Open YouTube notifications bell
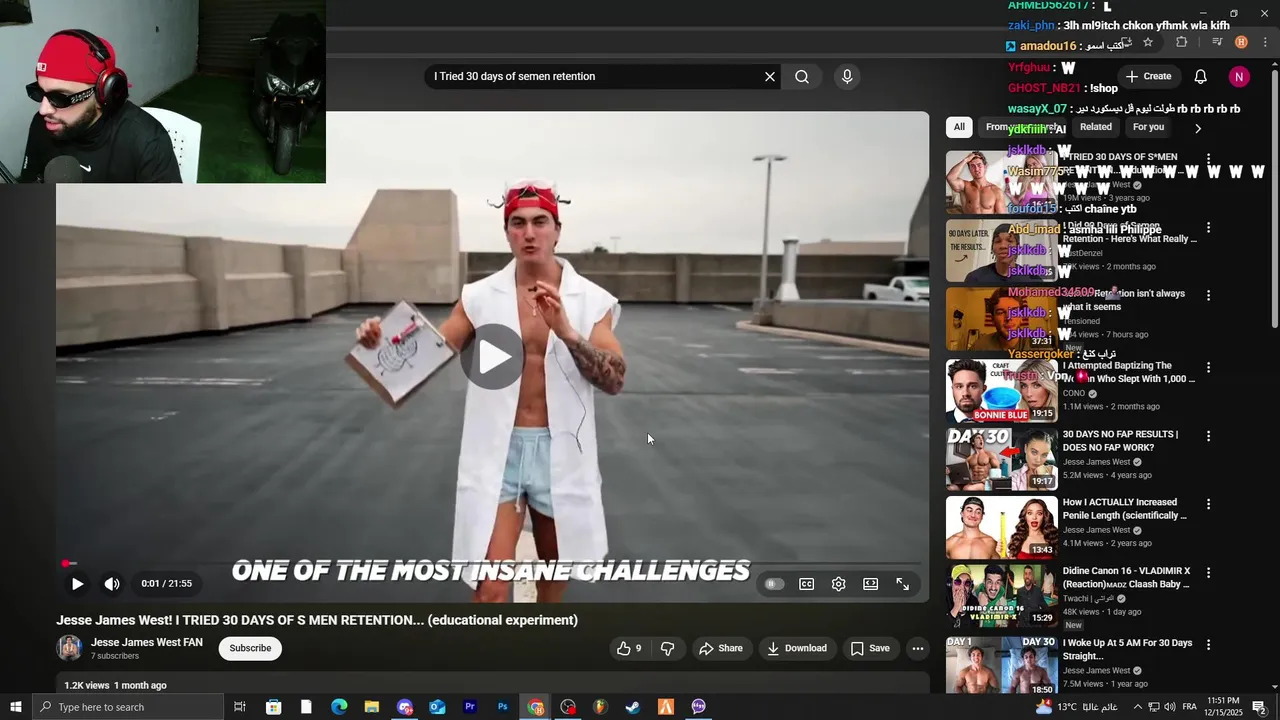Screen dimensions: 1280x720 pyautogui.click(x=1201, y=77)
